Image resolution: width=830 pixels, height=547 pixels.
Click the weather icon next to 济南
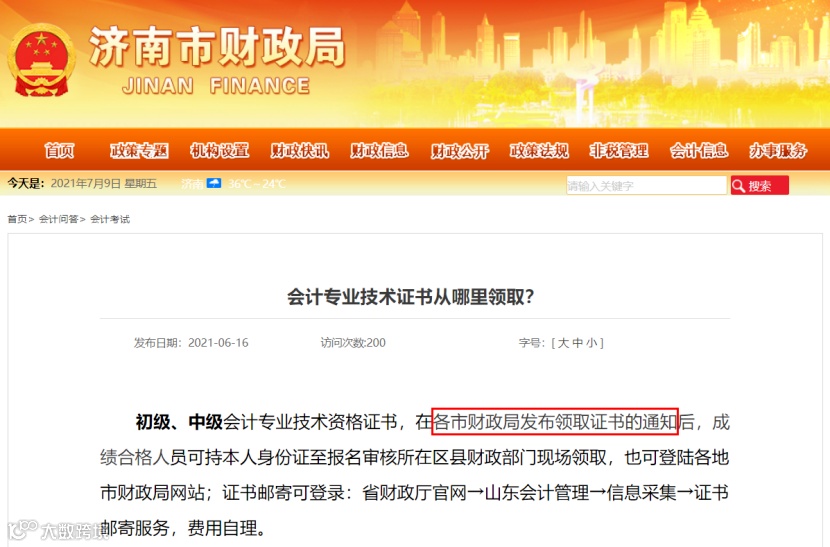pos(214,184)
